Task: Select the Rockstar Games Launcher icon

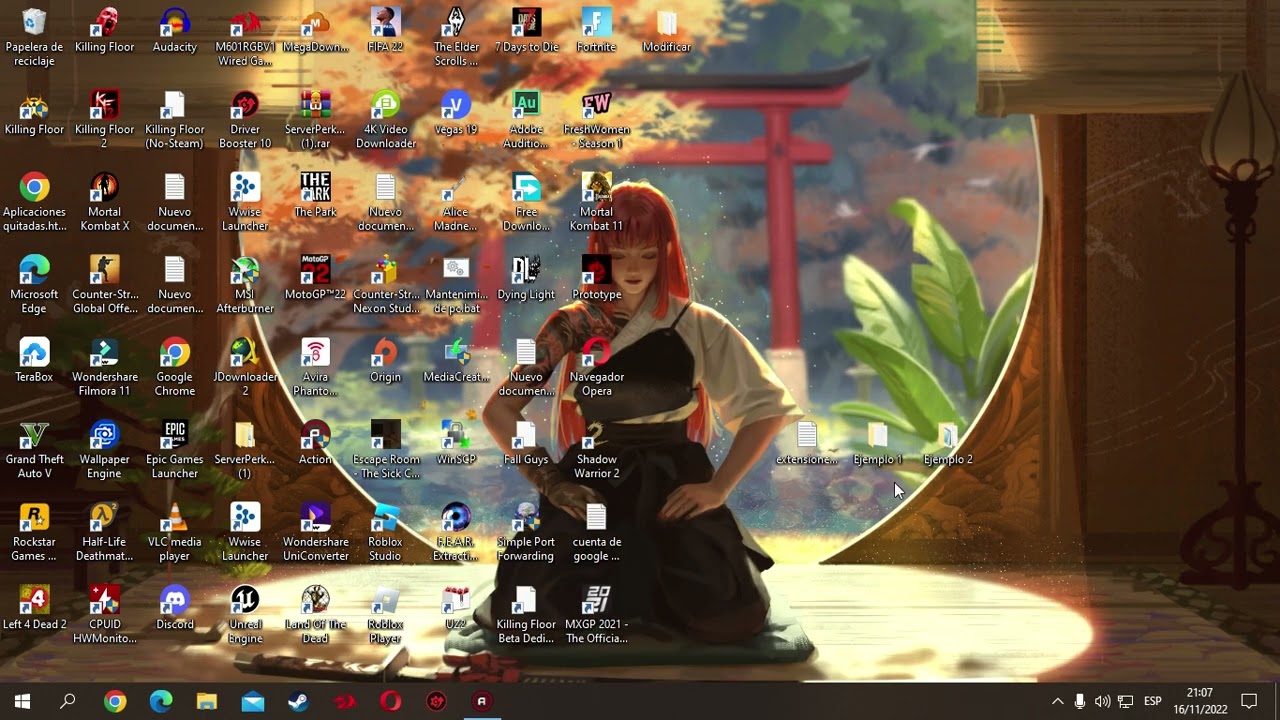Action: tap(34, 533)
